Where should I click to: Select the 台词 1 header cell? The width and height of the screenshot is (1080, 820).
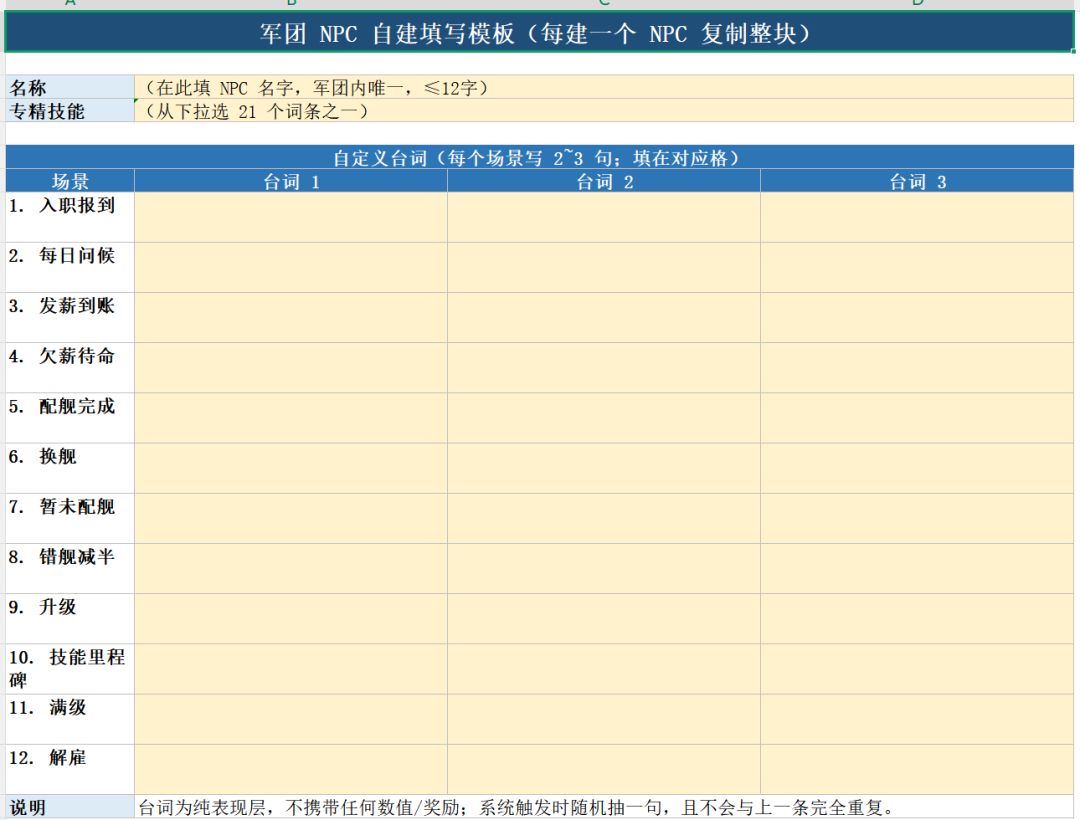click(x=291, y=181)
